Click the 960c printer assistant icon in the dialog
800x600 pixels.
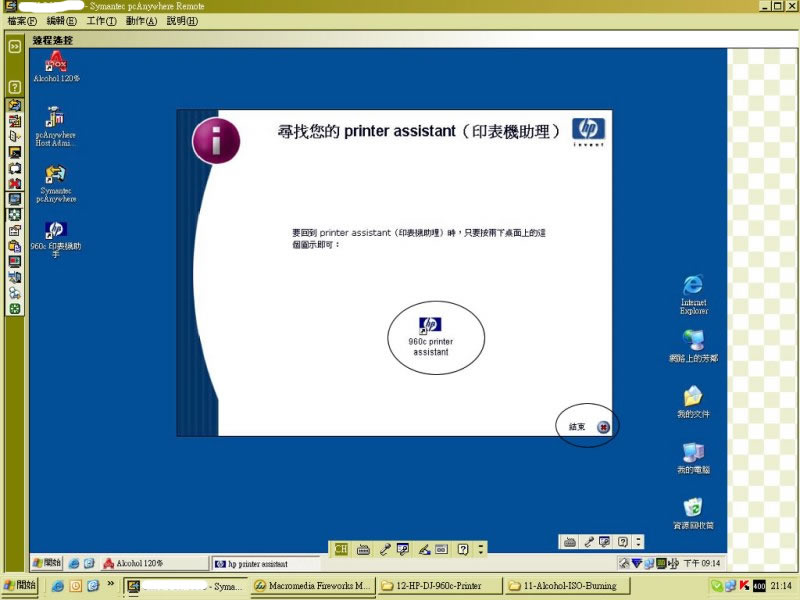point(431,336)
